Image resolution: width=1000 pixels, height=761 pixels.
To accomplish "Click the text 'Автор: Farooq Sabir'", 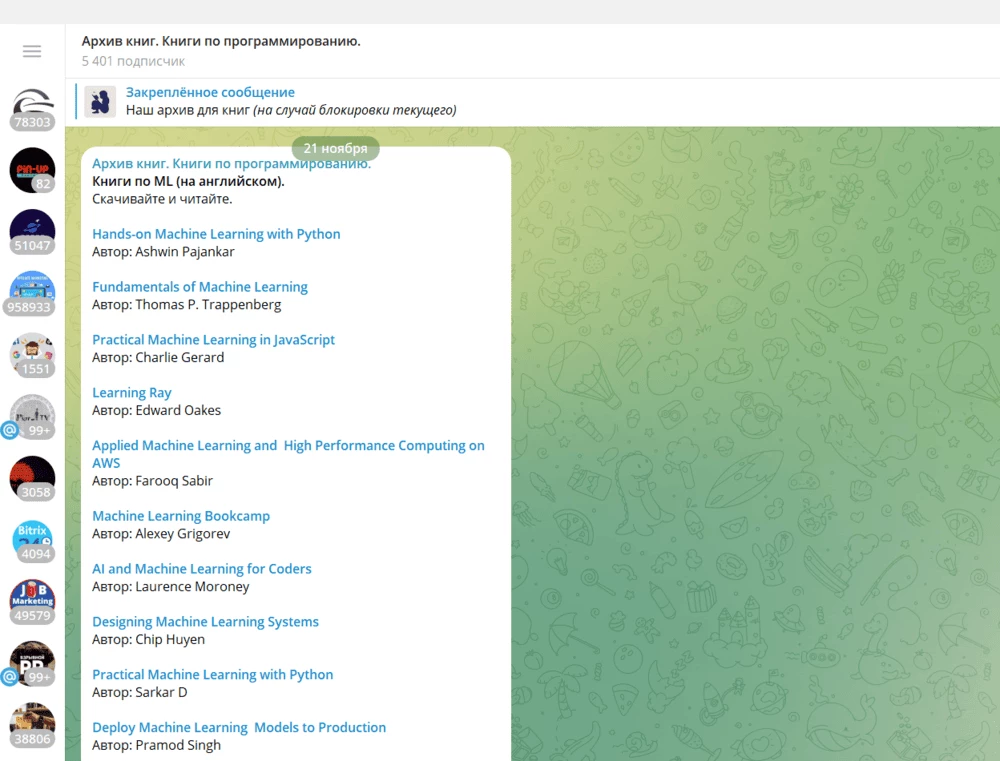I will [x=152, y=481].
